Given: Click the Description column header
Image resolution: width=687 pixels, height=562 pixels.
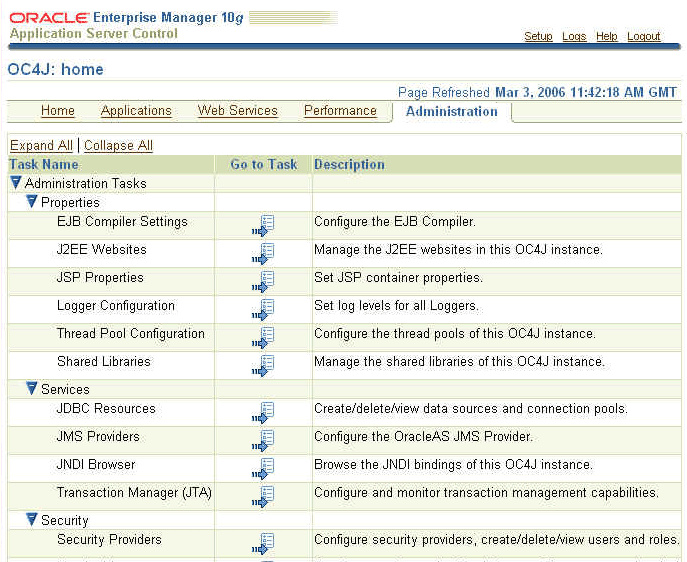Looking at the screenshot, I should click(x=349, y=165).
